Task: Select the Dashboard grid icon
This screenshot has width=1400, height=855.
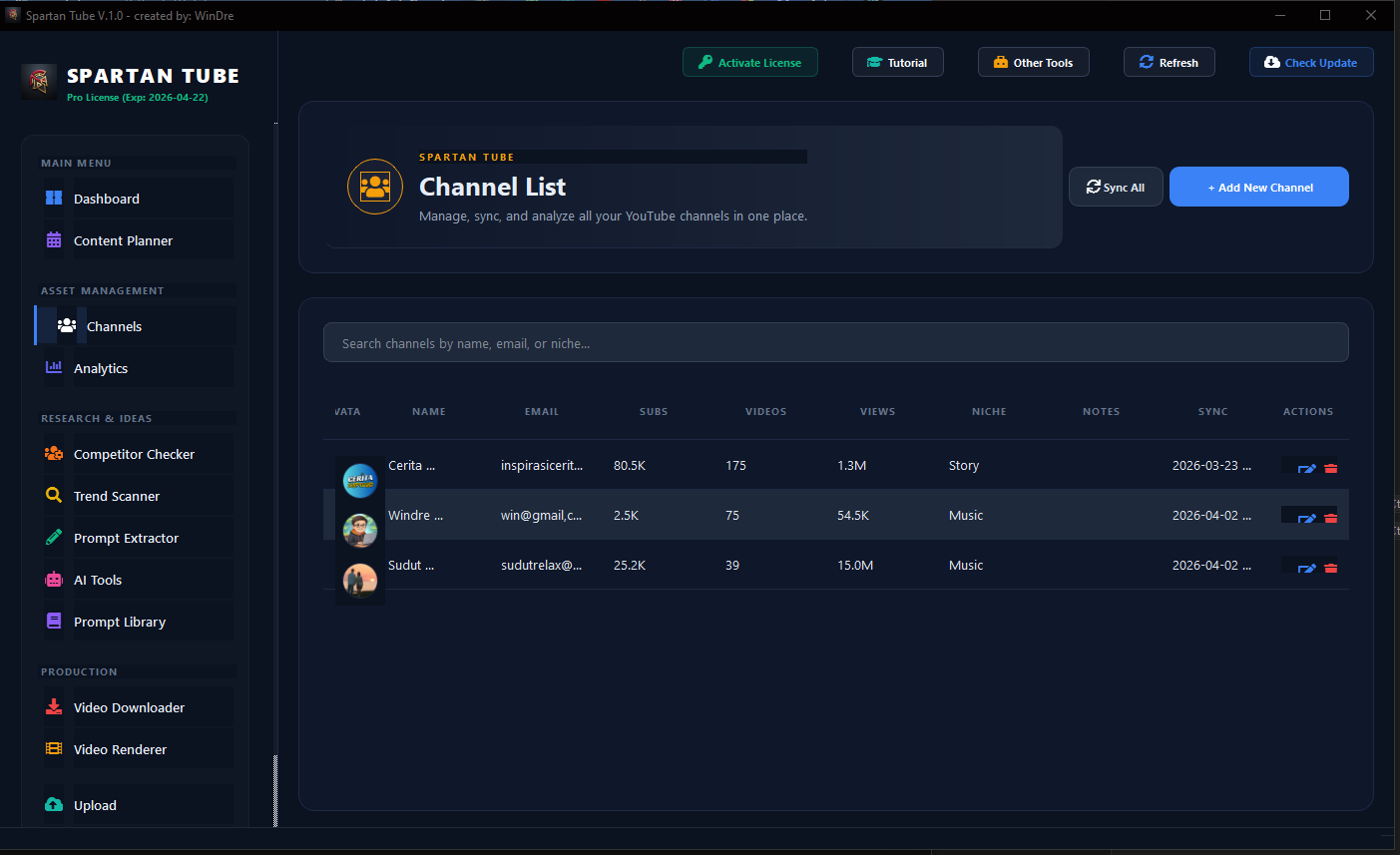Action: click(x=53, y=198)
